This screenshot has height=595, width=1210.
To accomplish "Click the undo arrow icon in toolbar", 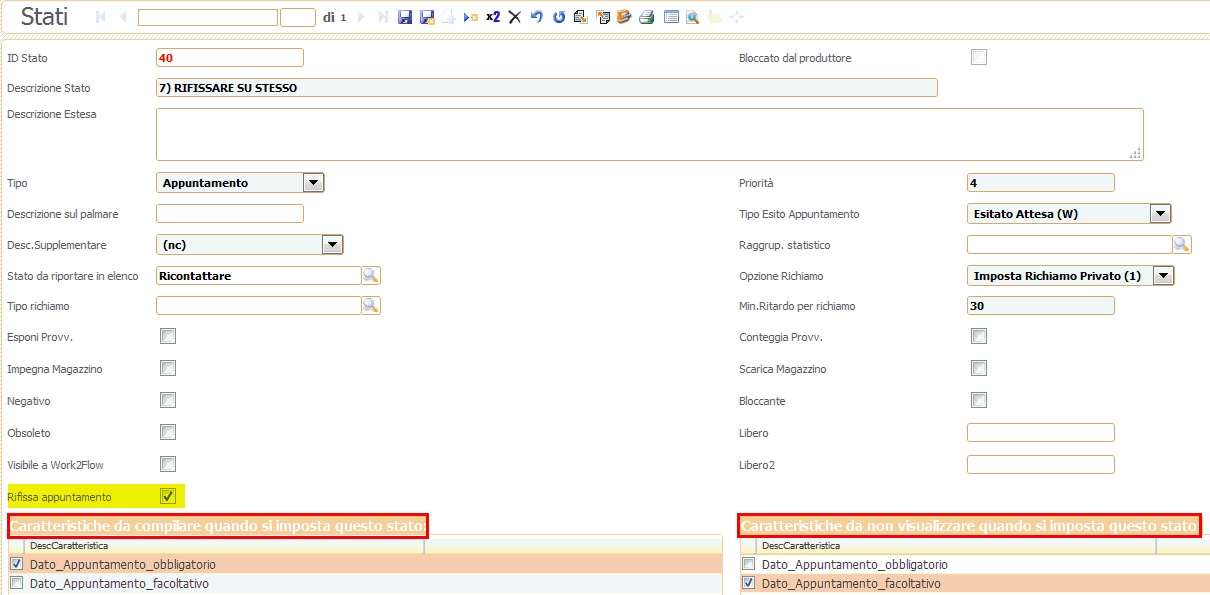I will (x=537, y=17).
